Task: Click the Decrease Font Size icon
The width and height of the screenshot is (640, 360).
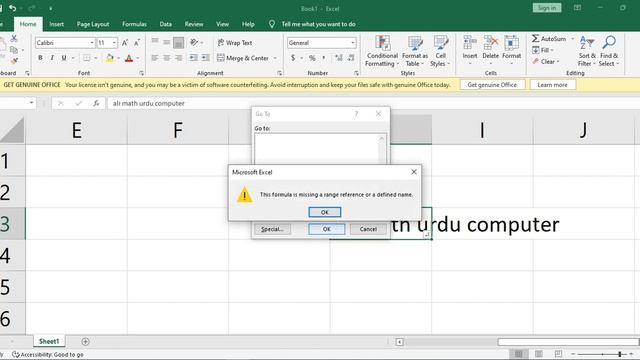Action: pos(137,42)
